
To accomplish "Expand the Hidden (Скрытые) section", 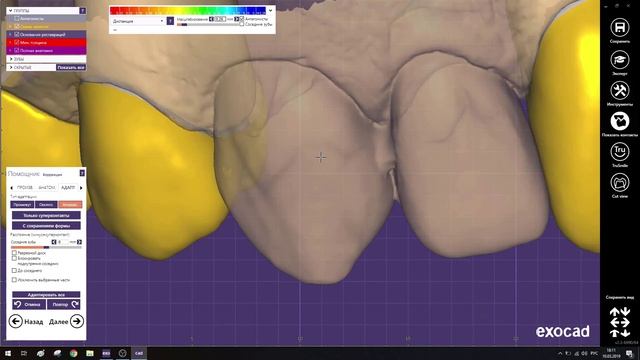I will tap(11, 67).
